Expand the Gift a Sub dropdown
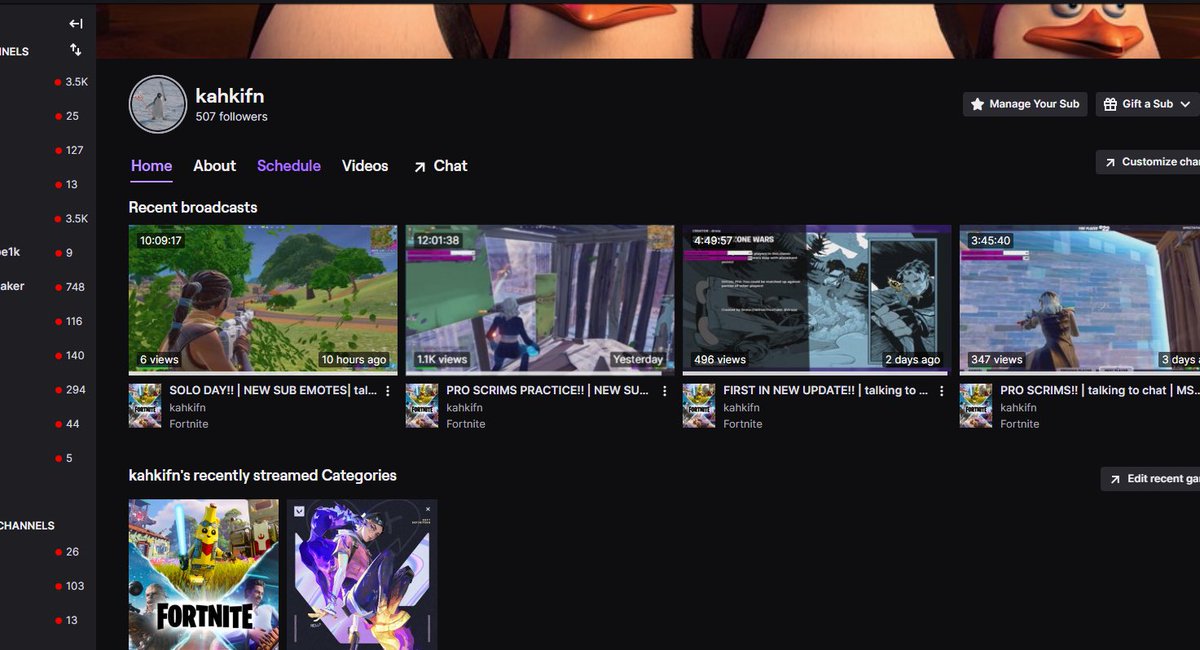 pos(1147,104)
